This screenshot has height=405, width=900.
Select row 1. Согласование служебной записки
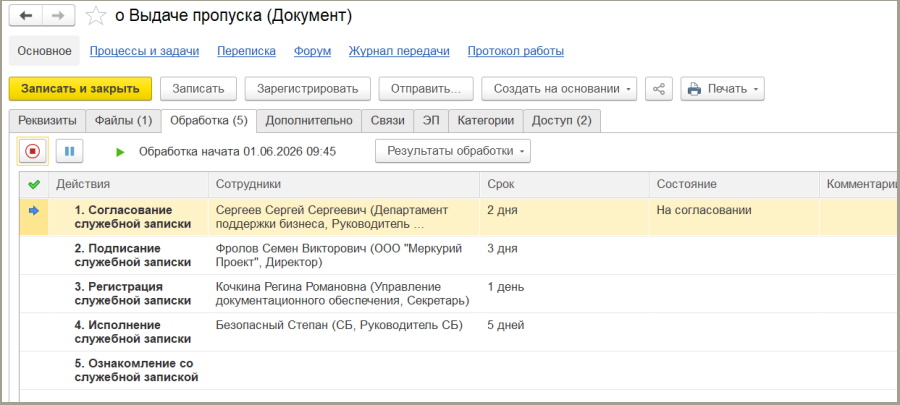pos(457,217)
